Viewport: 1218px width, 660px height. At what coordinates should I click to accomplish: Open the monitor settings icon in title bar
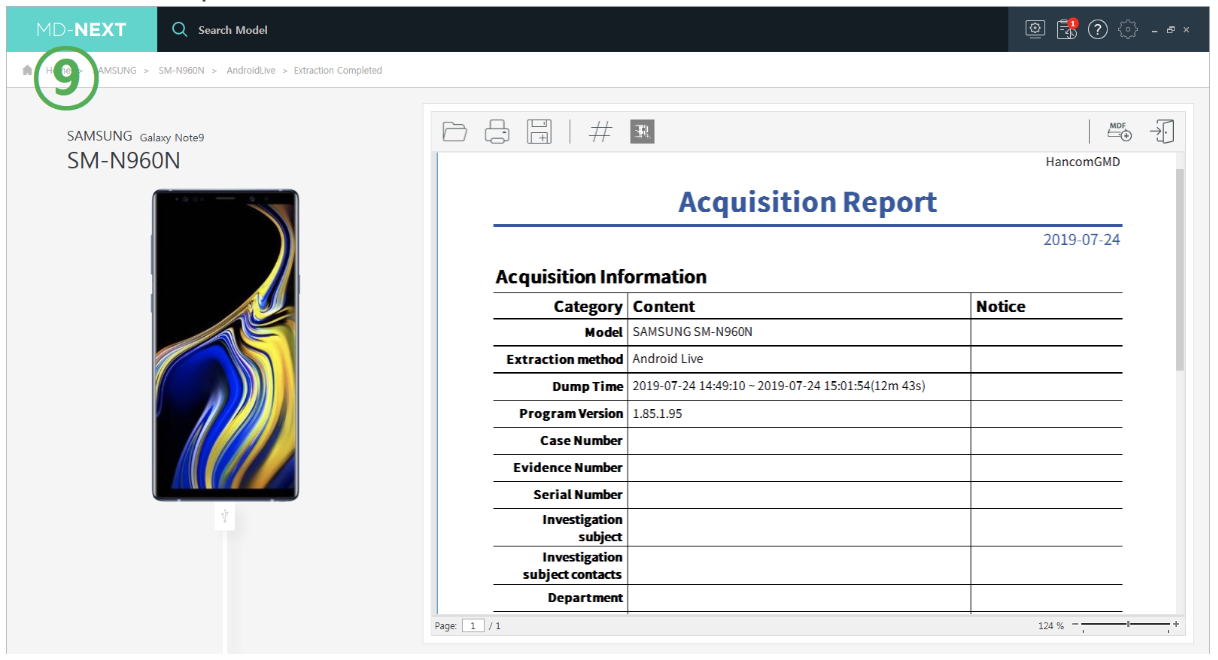(x=1035, y=30)
